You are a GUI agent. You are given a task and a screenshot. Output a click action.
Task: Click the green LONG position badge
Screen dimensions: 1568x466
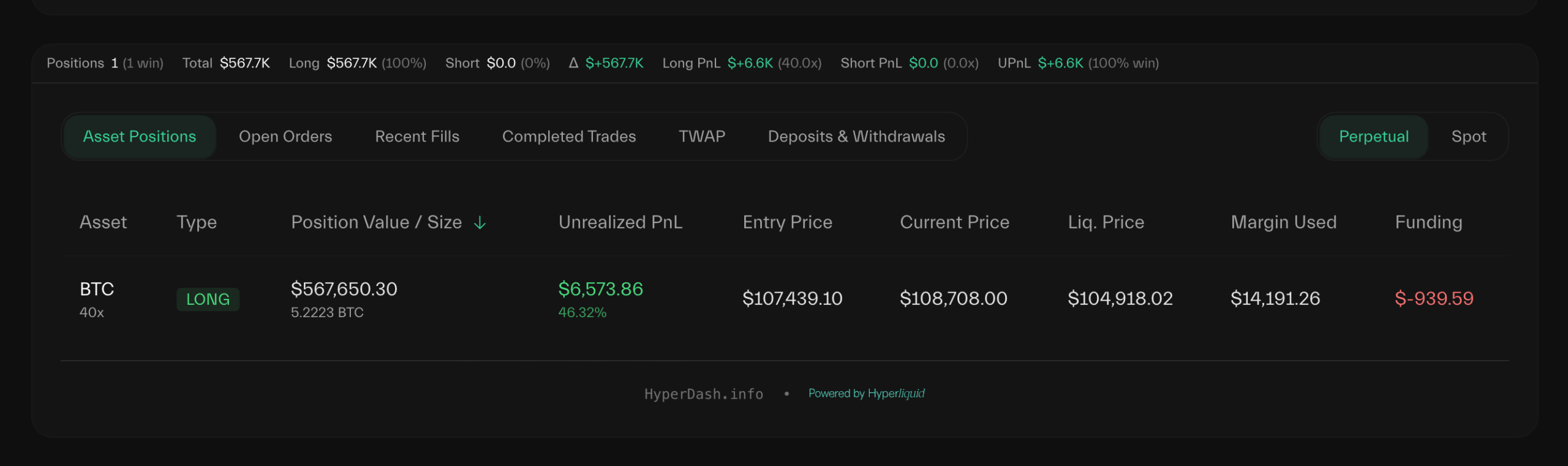(208, 299)
